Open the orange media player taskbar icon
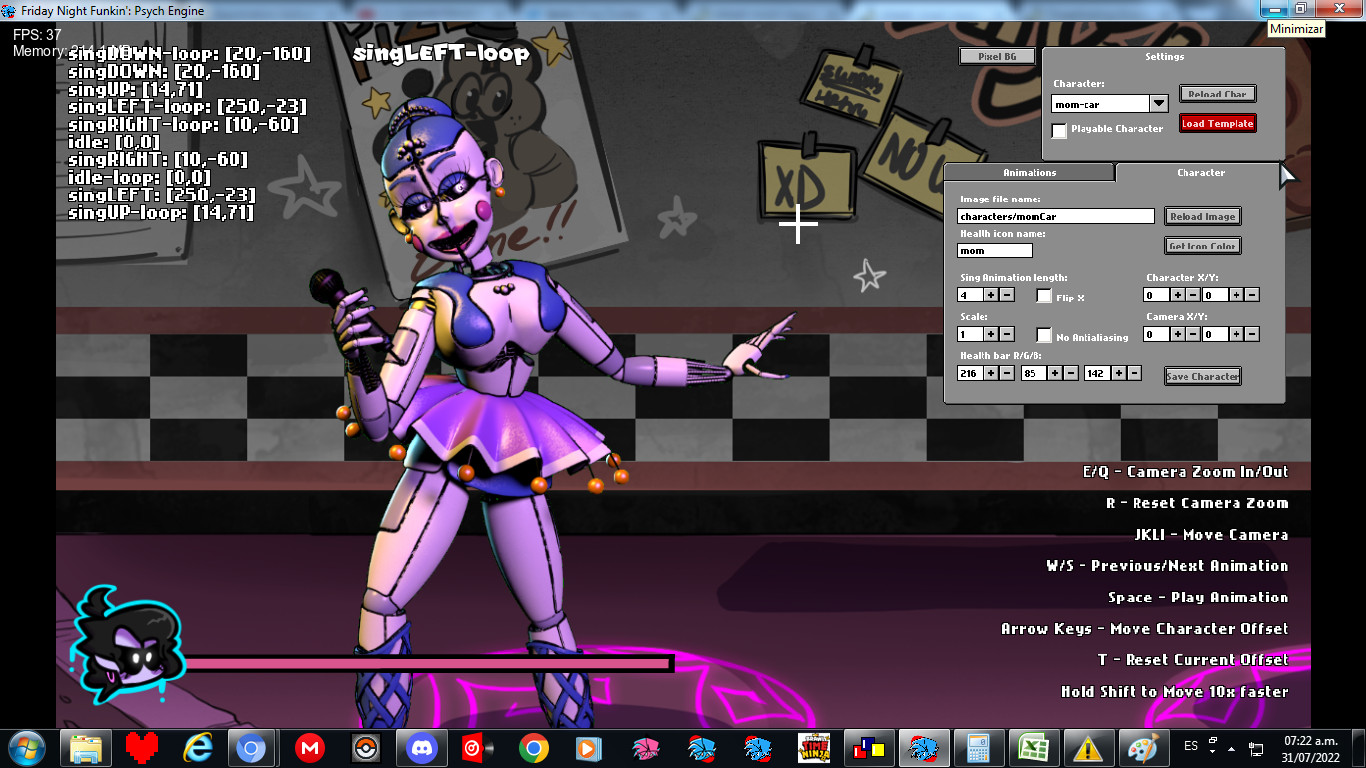The height and width of the screenshot is (768, 1366). point(590,747)
